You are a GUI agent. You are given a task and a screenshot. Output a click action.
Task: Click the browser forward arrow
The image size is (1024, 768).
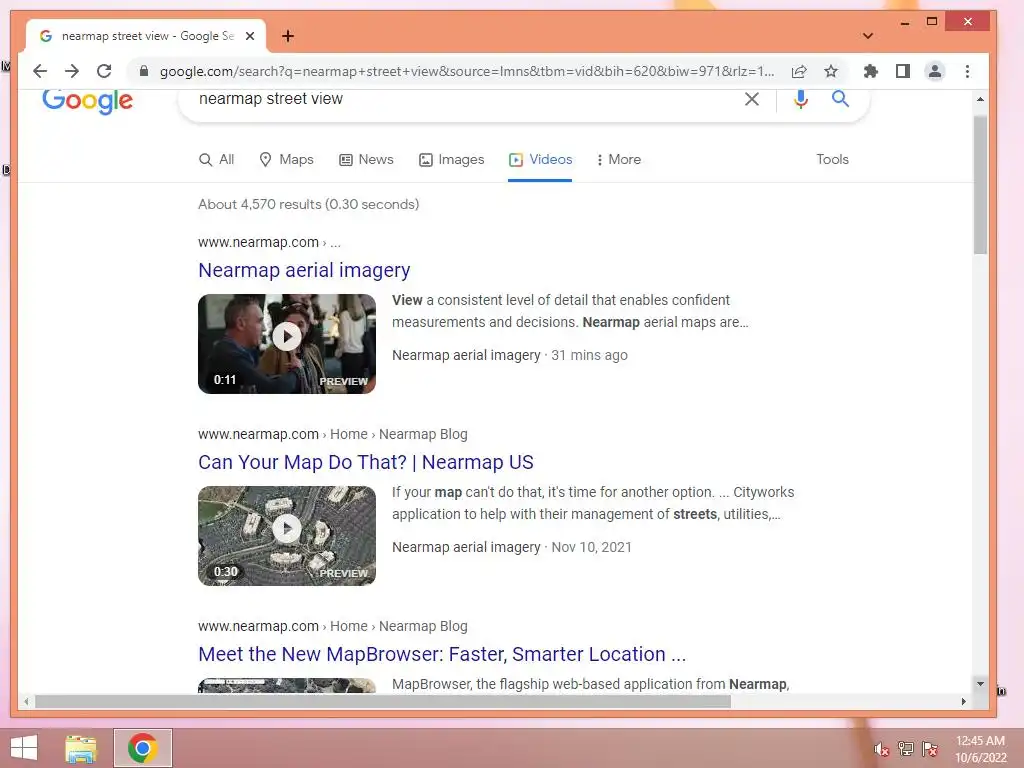point(72,71)
